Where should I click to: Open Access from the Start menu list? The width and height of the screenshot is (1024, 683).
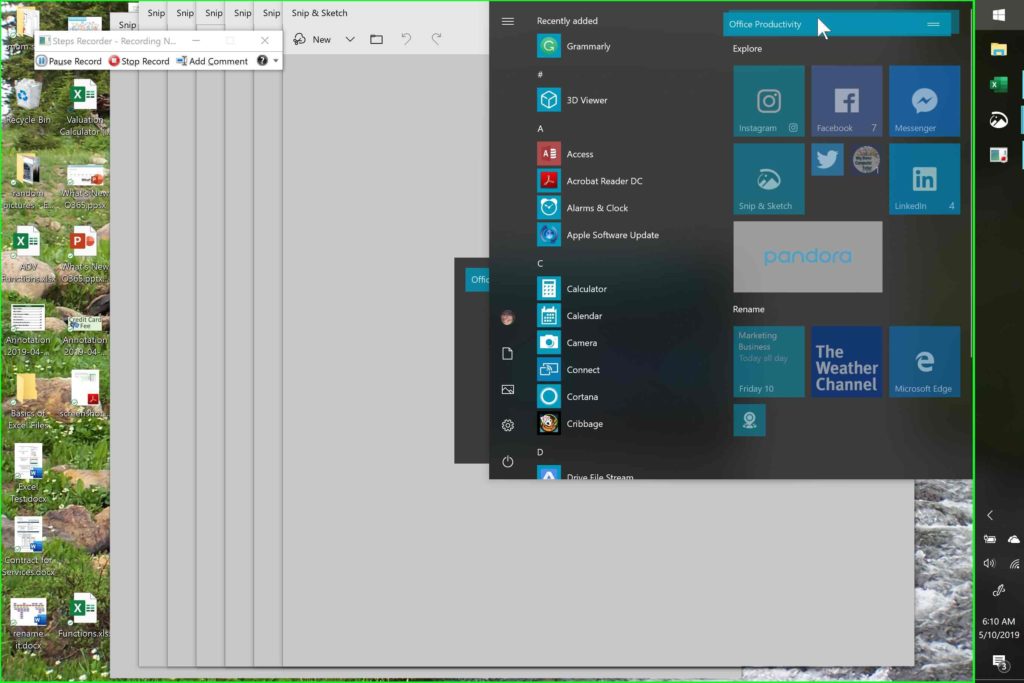click(x=565, y=154)
